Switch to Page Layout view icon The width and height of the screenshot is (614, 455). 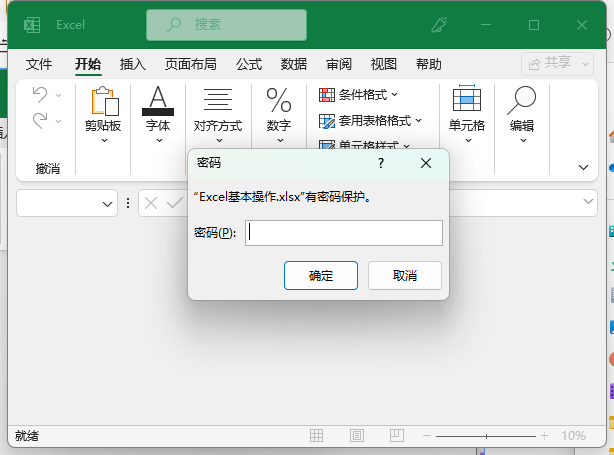pyautogui.click(x=357, y=435)
